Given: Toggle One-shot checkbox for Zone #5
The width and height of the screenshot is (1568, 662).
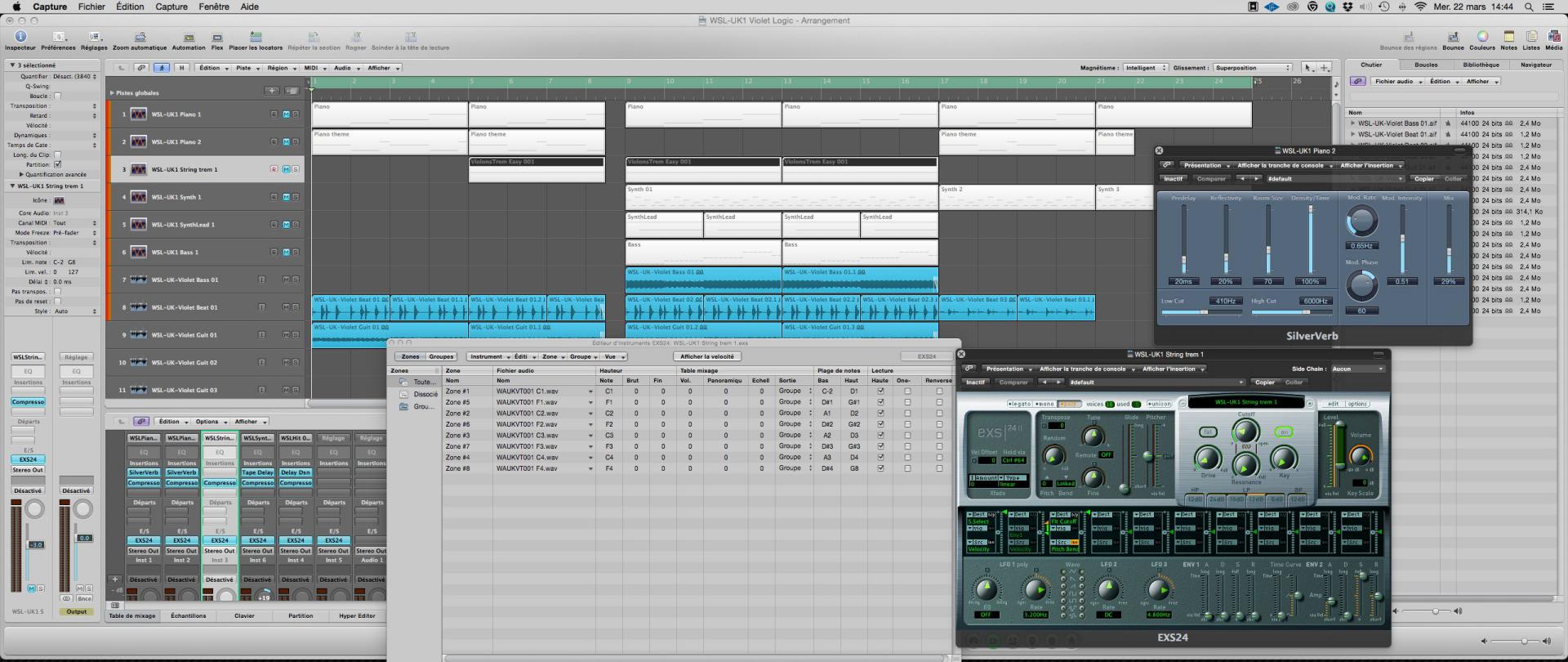Looking at the screenshot, I should [907, 402].
